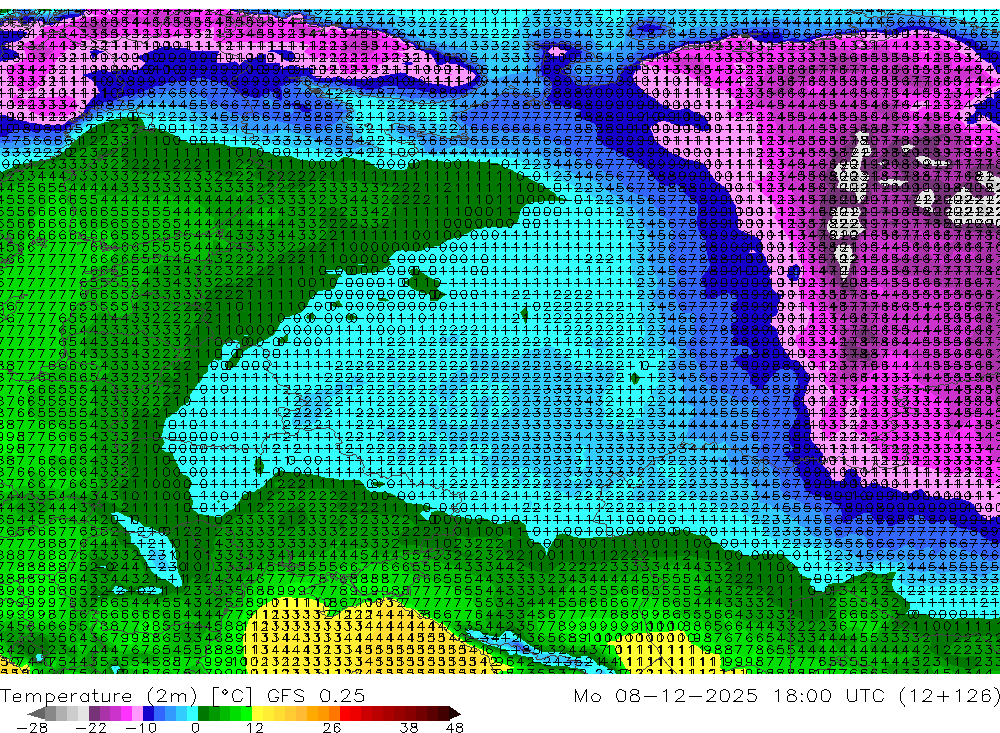
Task: Click the "-28" legend tick label
Action: point(32,728)
